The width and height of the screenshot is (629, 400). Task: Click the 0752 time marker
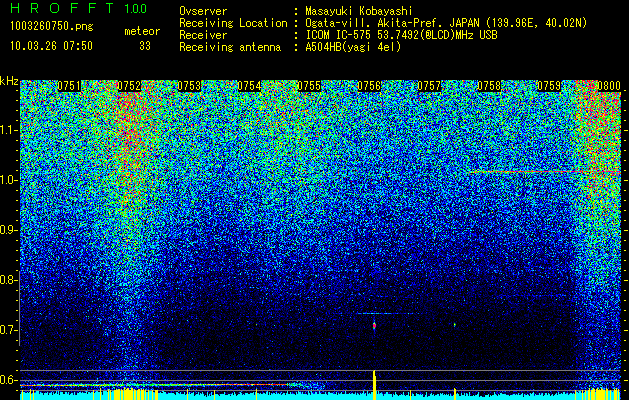(x=129, y=86)
